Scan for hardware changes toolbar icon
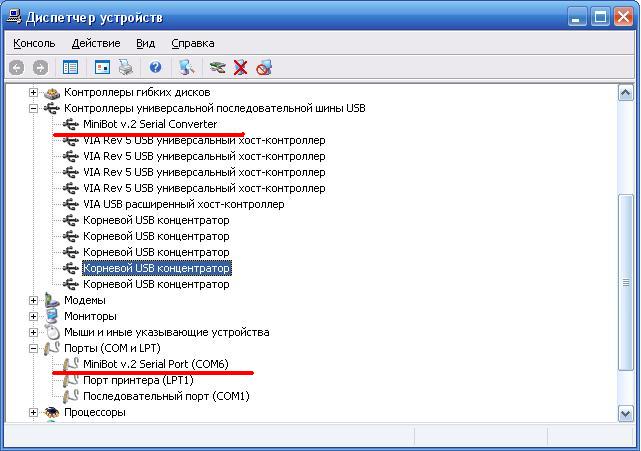The image size is (641, 451). (x=187, y=67)
